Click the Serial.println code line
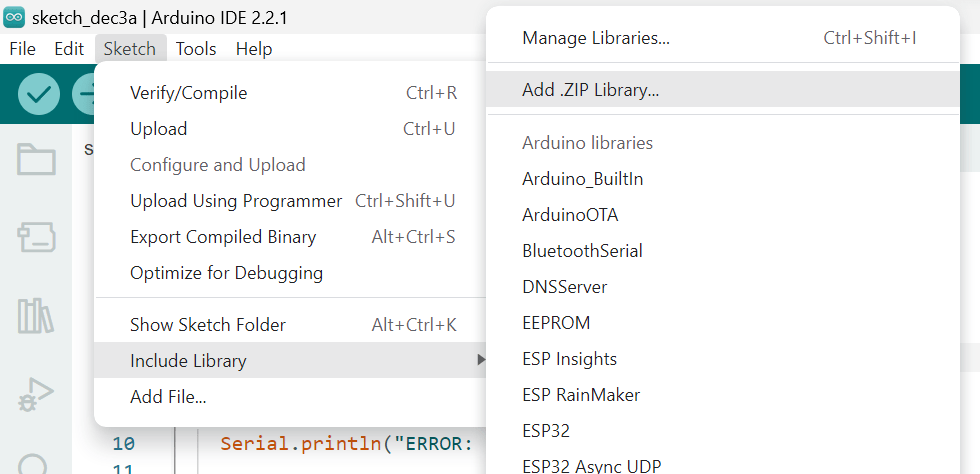The height and width of the screenshot is (474, 980). [x=346, y=444]
